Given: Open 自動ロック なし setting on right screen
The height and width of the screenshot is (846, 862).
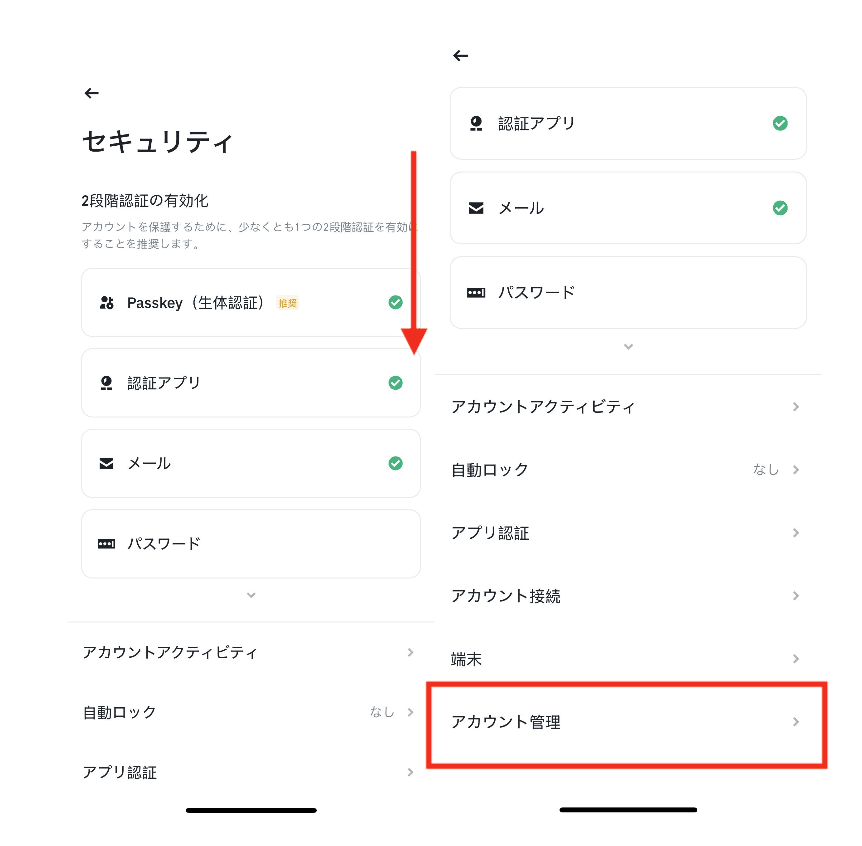Looking at the screenshot, I should (x=626, y=470).
